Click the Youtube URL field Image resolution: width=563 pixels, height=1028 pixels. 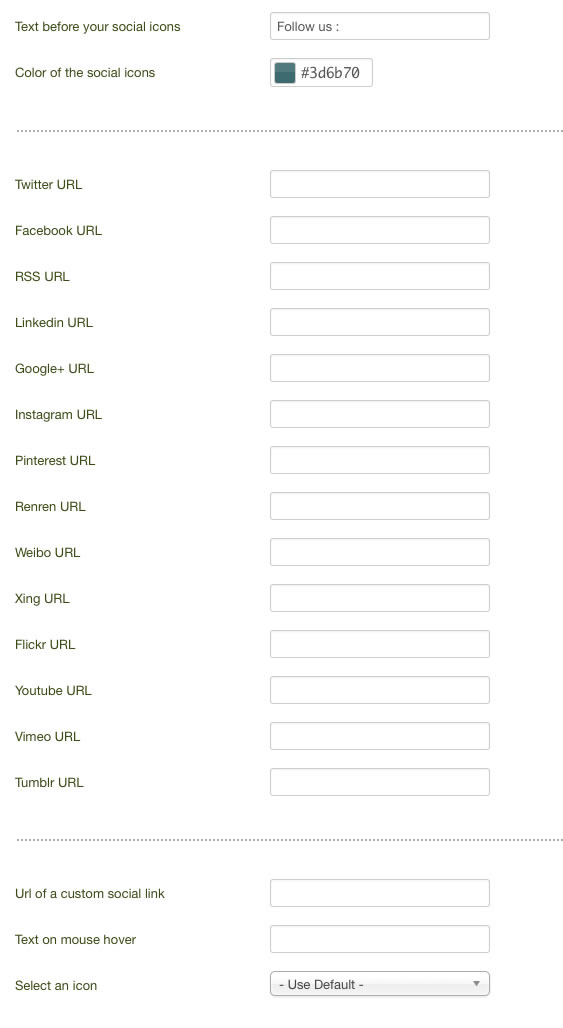pyautogui.click(x=379, y=690)
